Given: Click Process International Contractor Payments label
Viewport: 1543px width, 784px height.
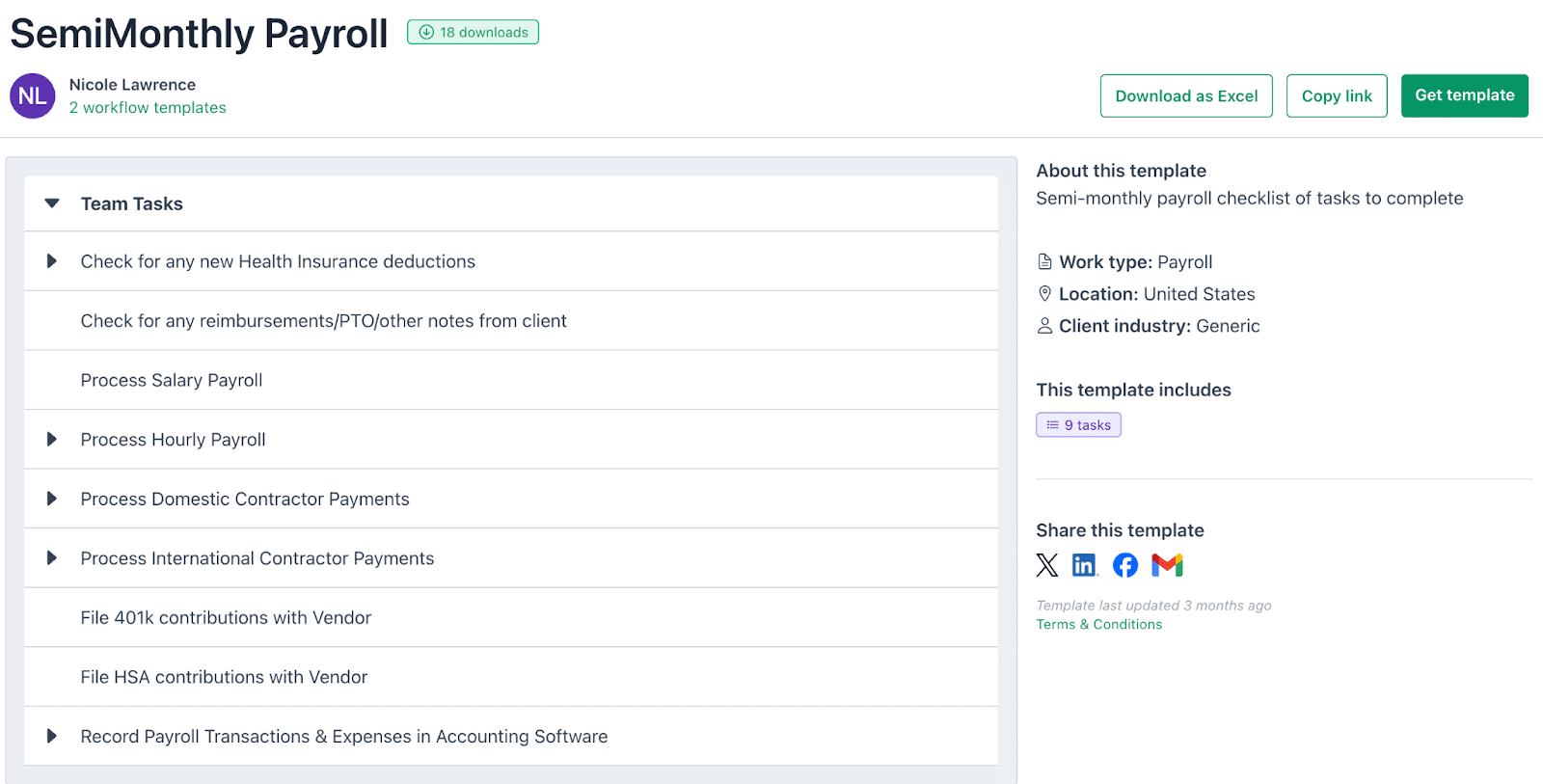Looking at the screenshot, I should point(257,558).
